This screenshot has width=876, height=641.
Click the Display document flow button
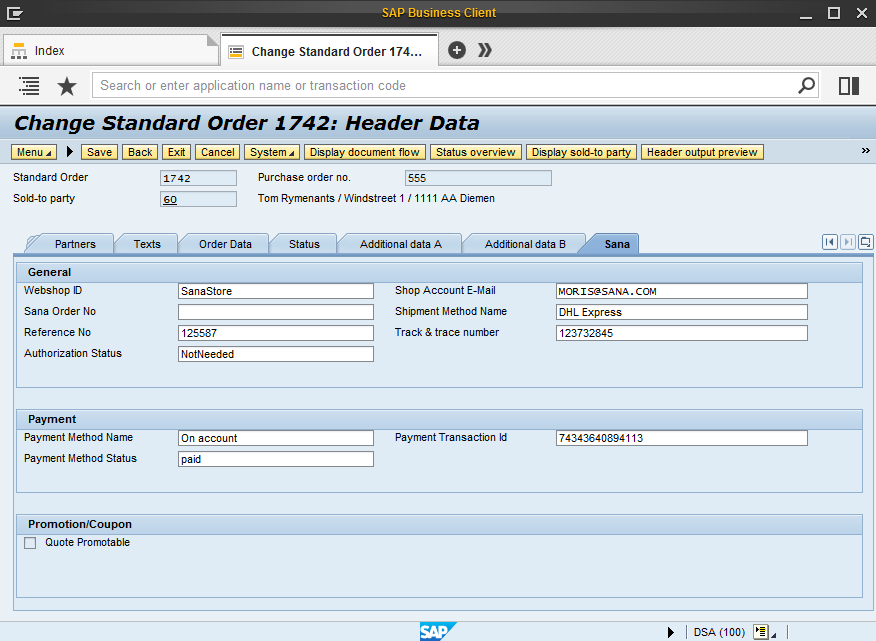click(364, 152)
